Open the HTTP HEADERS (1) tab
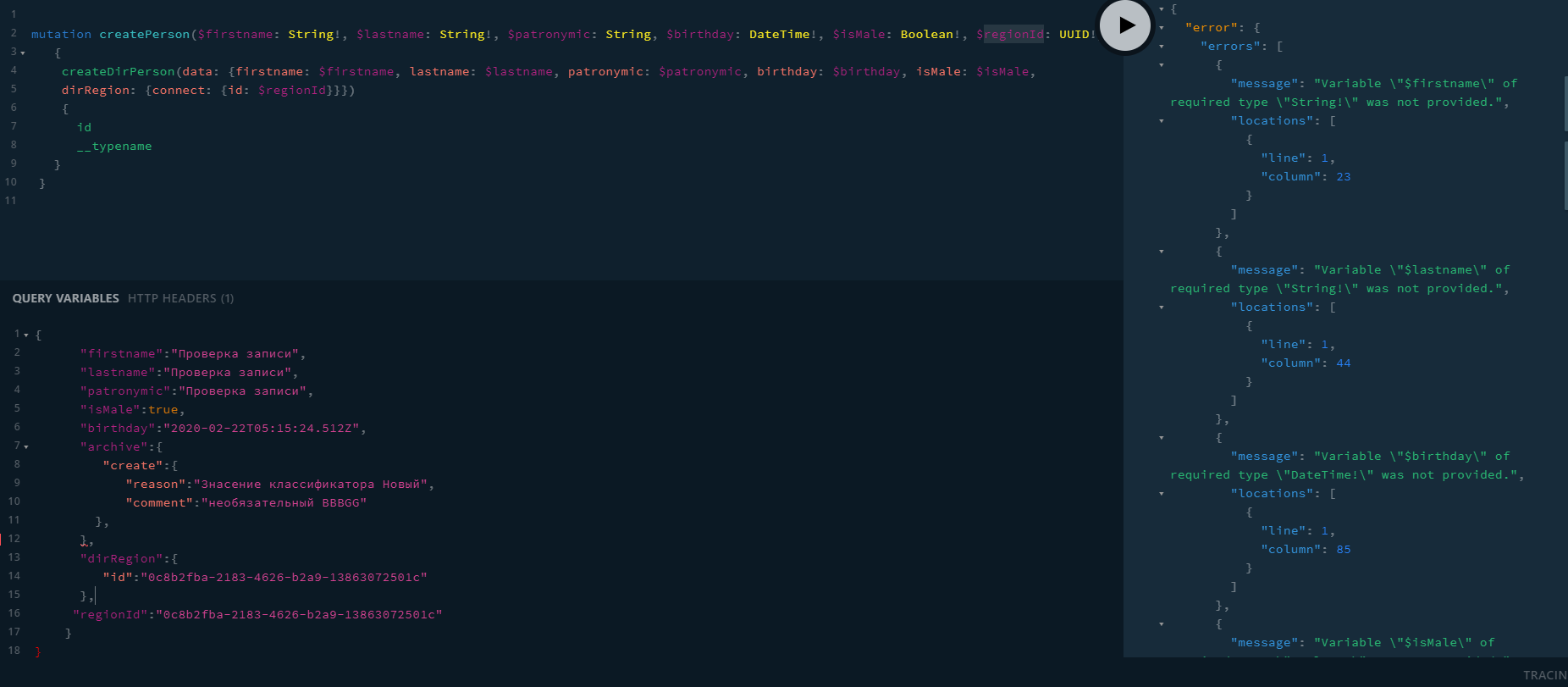Viewport: 1568px width, 687px height. point(180,298)
